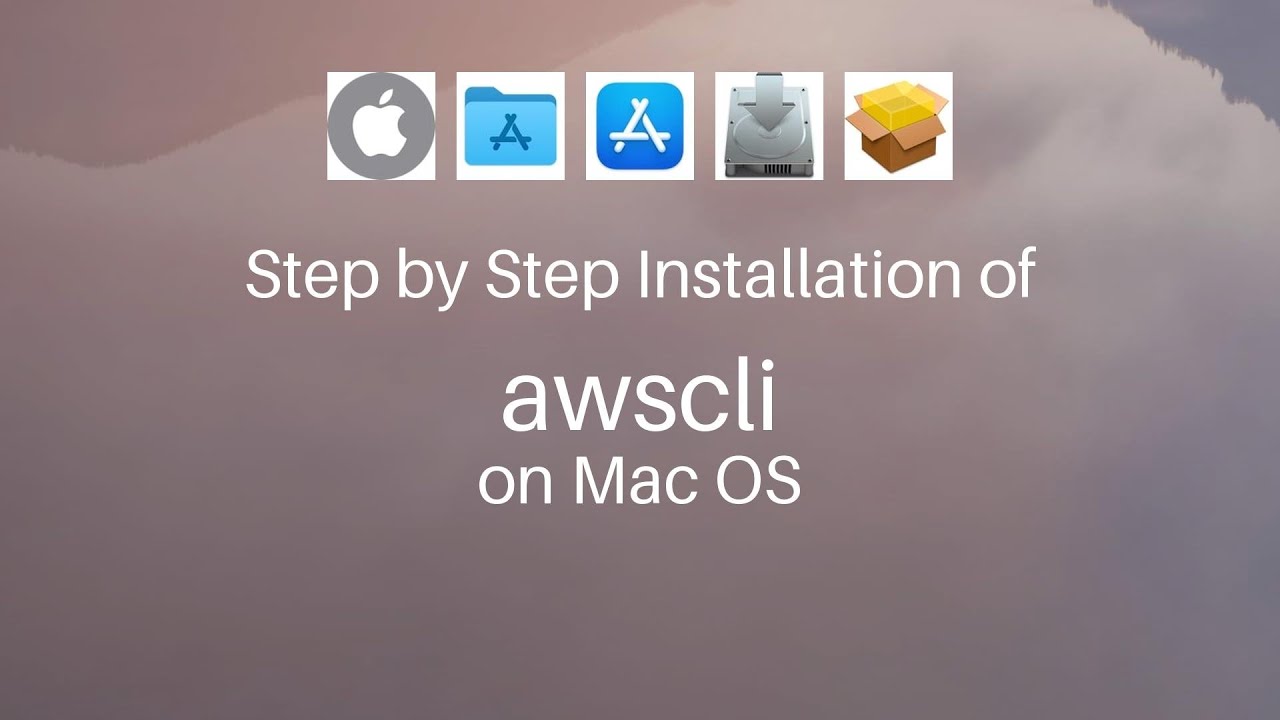Click the word 'on' in subtitle
Image resolution: width=1280 pixels, height=720 pixels.
(517, 487)
